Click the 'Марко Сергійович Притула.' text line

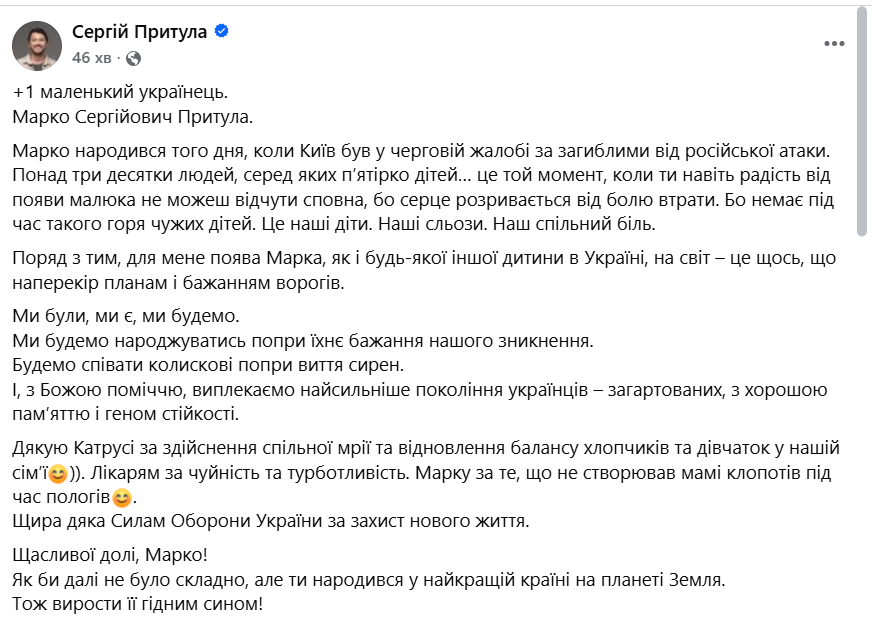(x=135, y=117)
